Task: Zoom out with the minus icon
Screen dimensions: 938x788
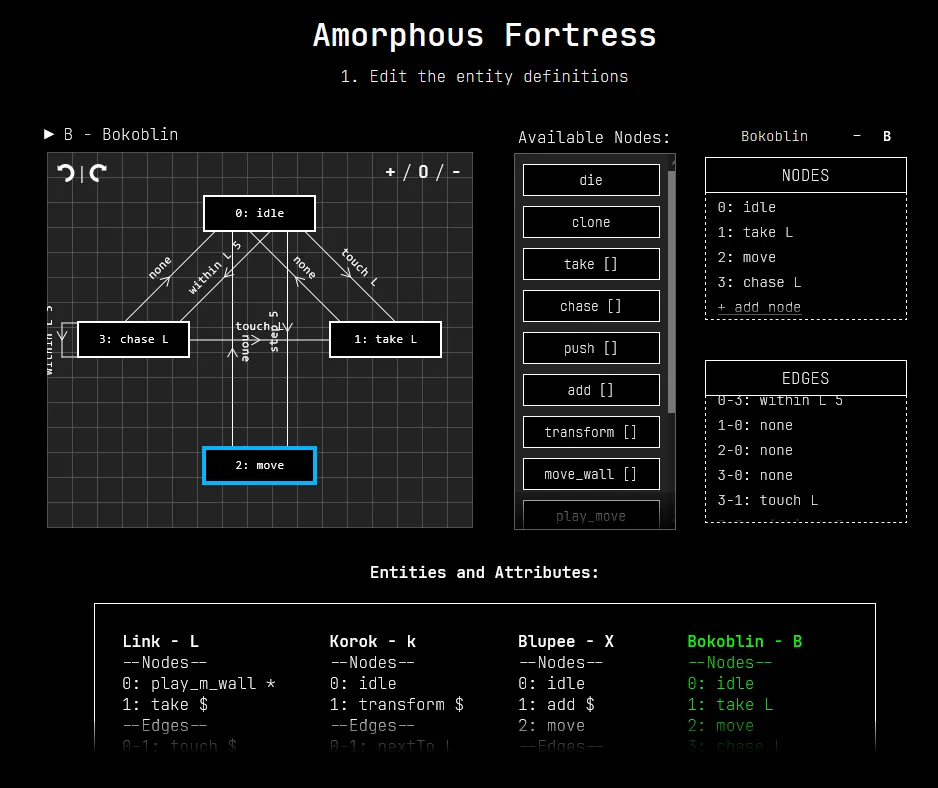Action: (x=456, y=172)
